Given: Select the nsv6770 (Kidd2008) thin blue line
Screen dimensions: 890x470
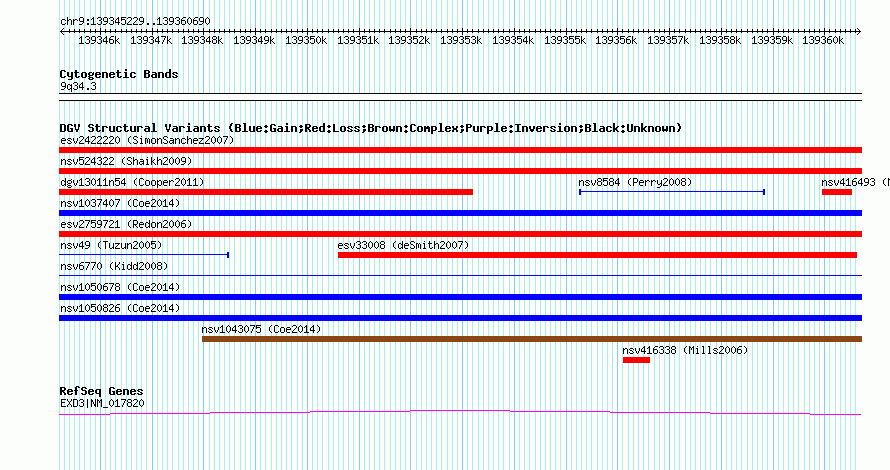Looking at the screenshot, I should pos(460,276).
